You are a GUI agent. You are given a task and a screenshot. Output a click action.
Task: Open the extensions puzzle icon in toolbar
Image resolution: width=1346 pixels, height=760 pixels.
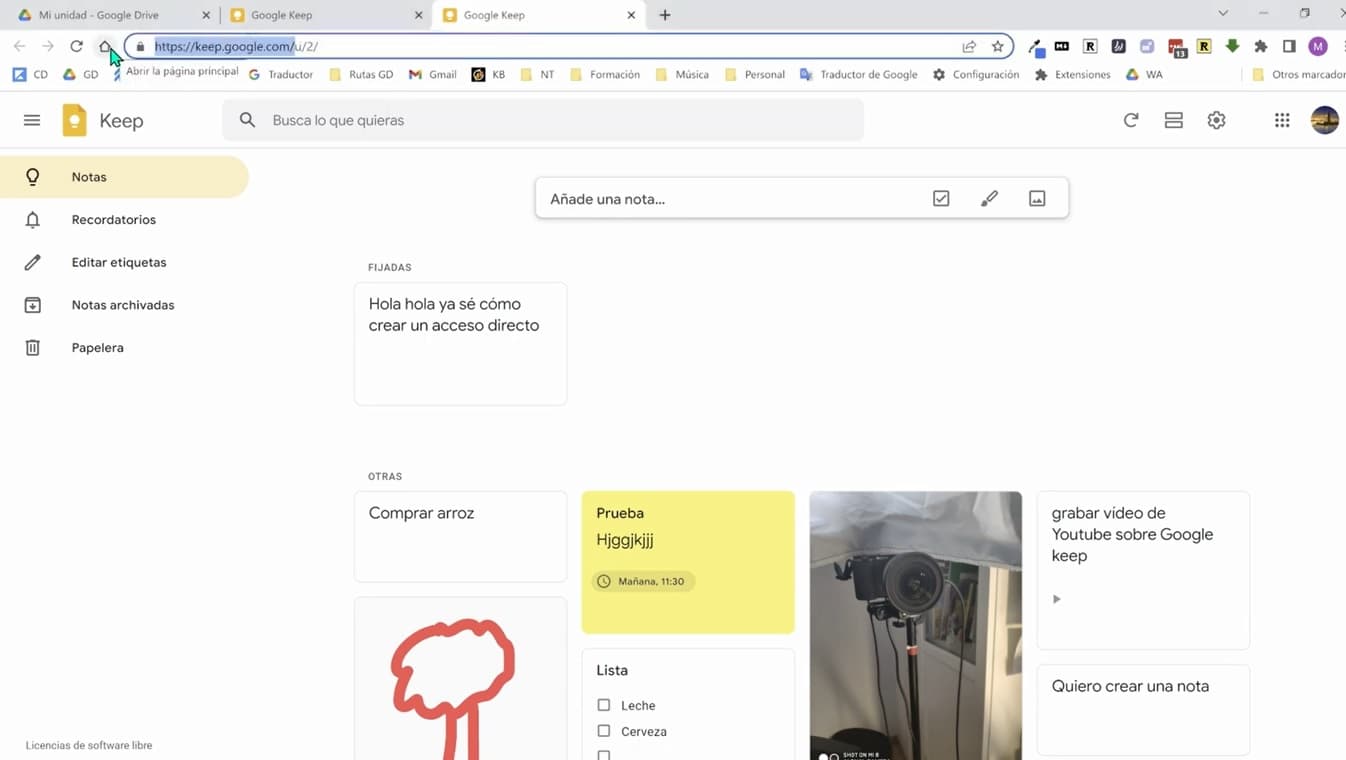1261,46
